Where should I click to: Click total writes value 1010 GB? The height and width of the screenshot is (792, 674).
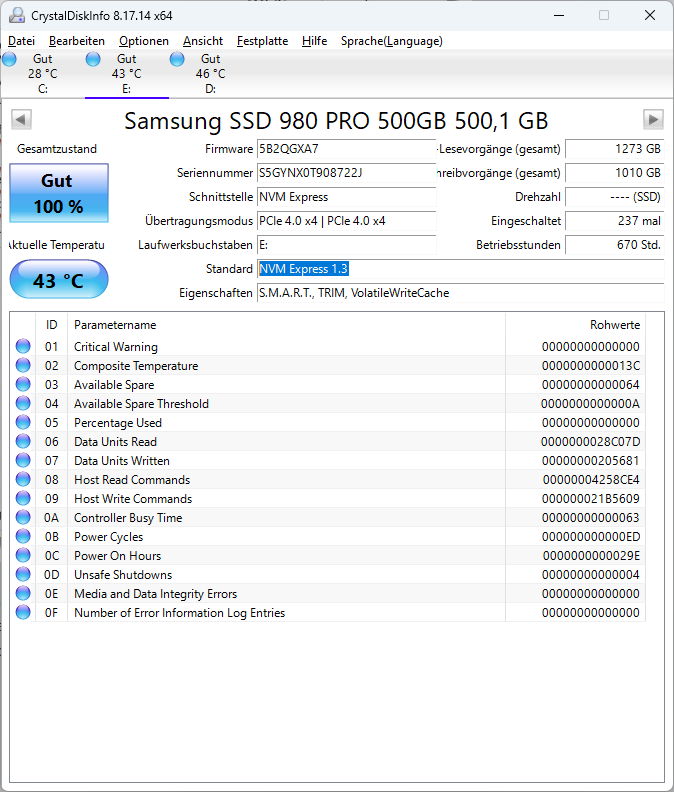(x=614, y=173)
